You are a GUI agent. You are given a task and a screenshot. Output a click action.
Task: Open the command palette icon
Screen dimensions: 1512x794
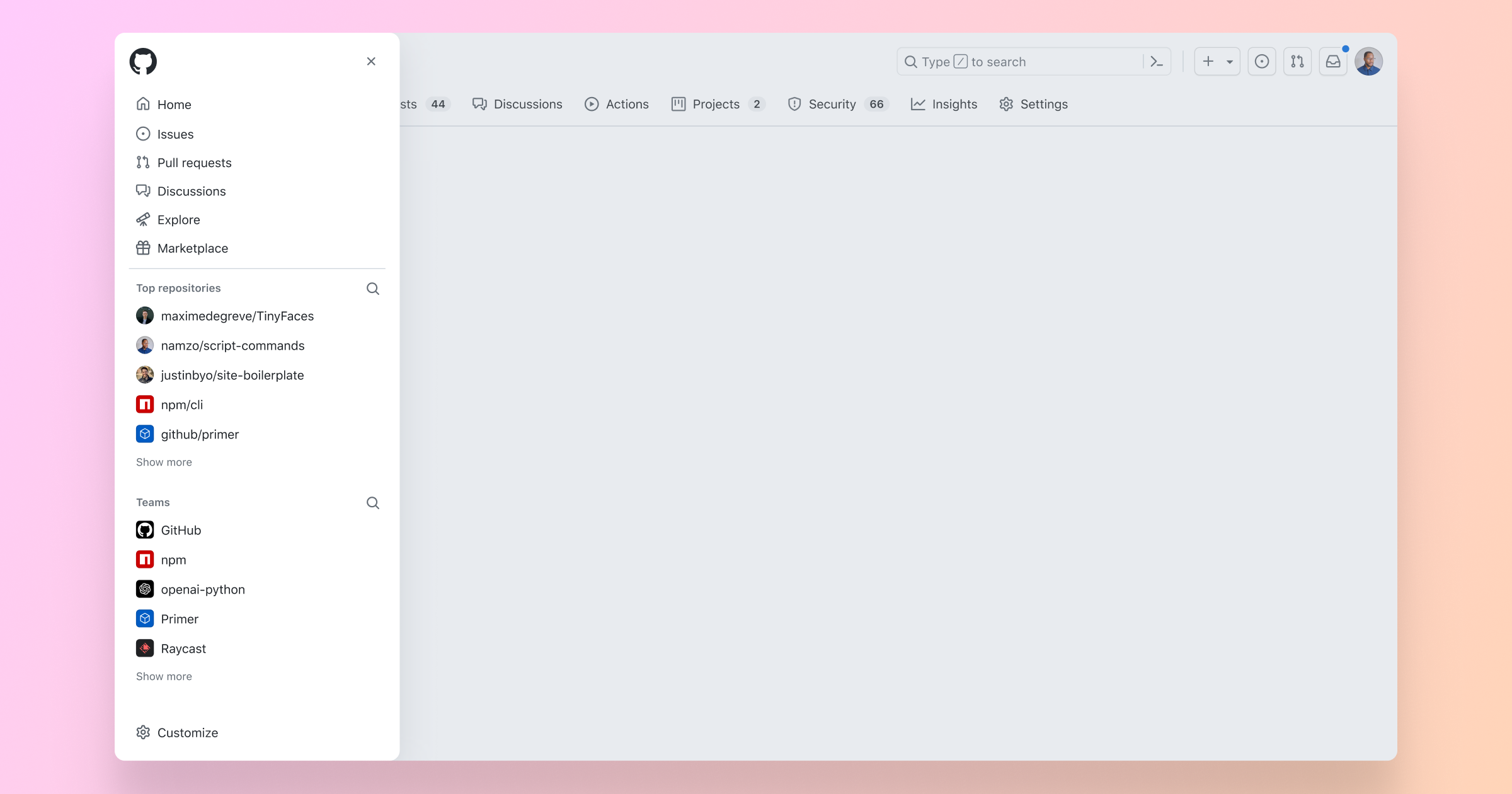coord(1157,62)
